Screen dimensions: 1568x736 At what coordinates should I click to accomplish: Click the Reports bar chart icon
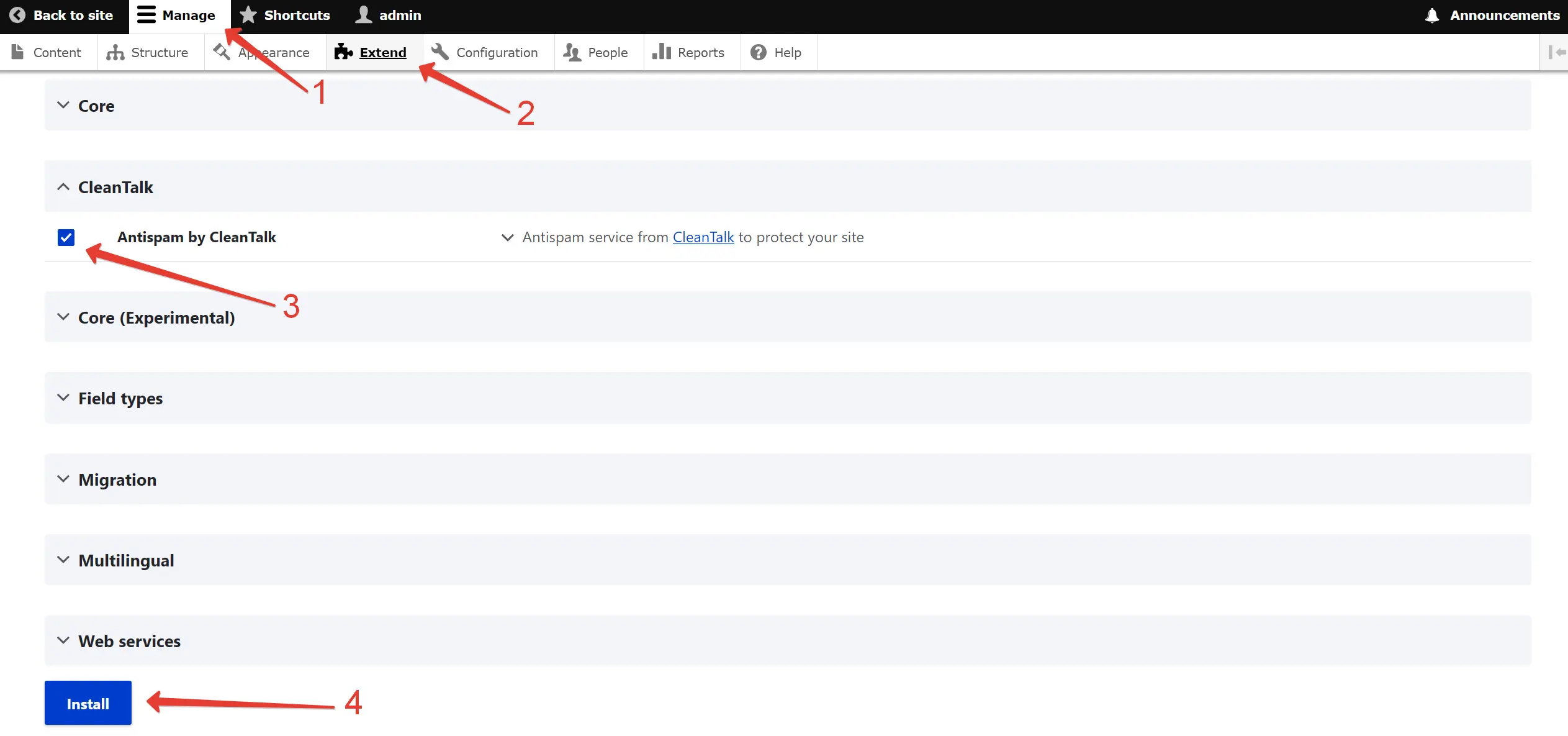[661, 52]
